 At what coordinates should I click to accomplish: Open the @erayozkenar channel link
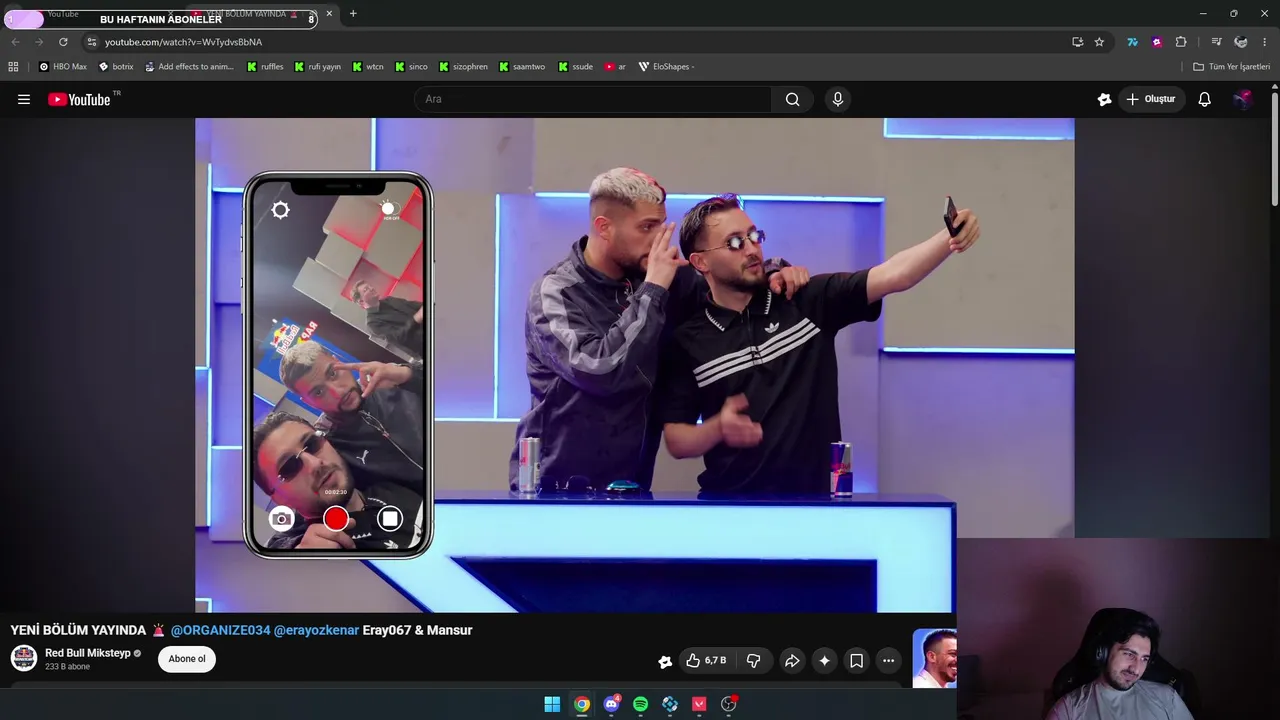[316, 630]
